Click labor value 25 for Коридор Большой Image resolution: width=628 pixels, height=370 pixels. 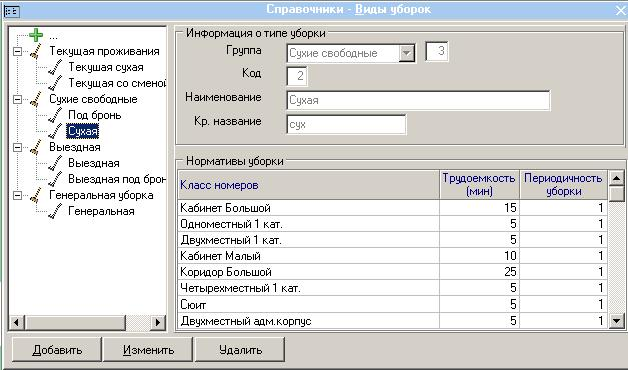[510, 272]
